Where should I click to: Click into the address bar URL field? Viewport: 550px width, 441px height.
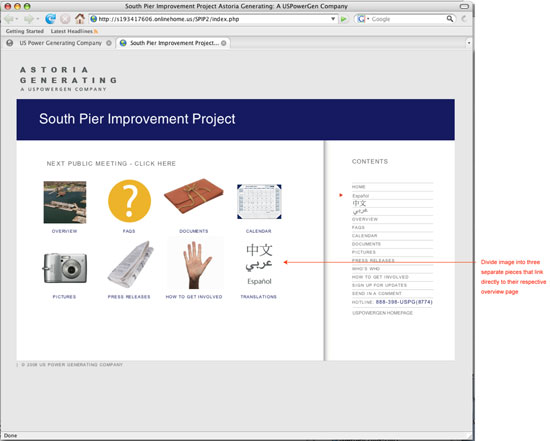click(210, 19)
